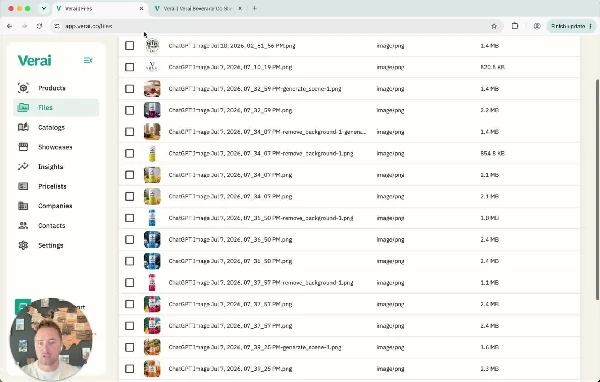Click pink bottle thumbnail for 07_37_57 remove_background-1.png
This screenshot has width=600, height=382.
point(152,282)
